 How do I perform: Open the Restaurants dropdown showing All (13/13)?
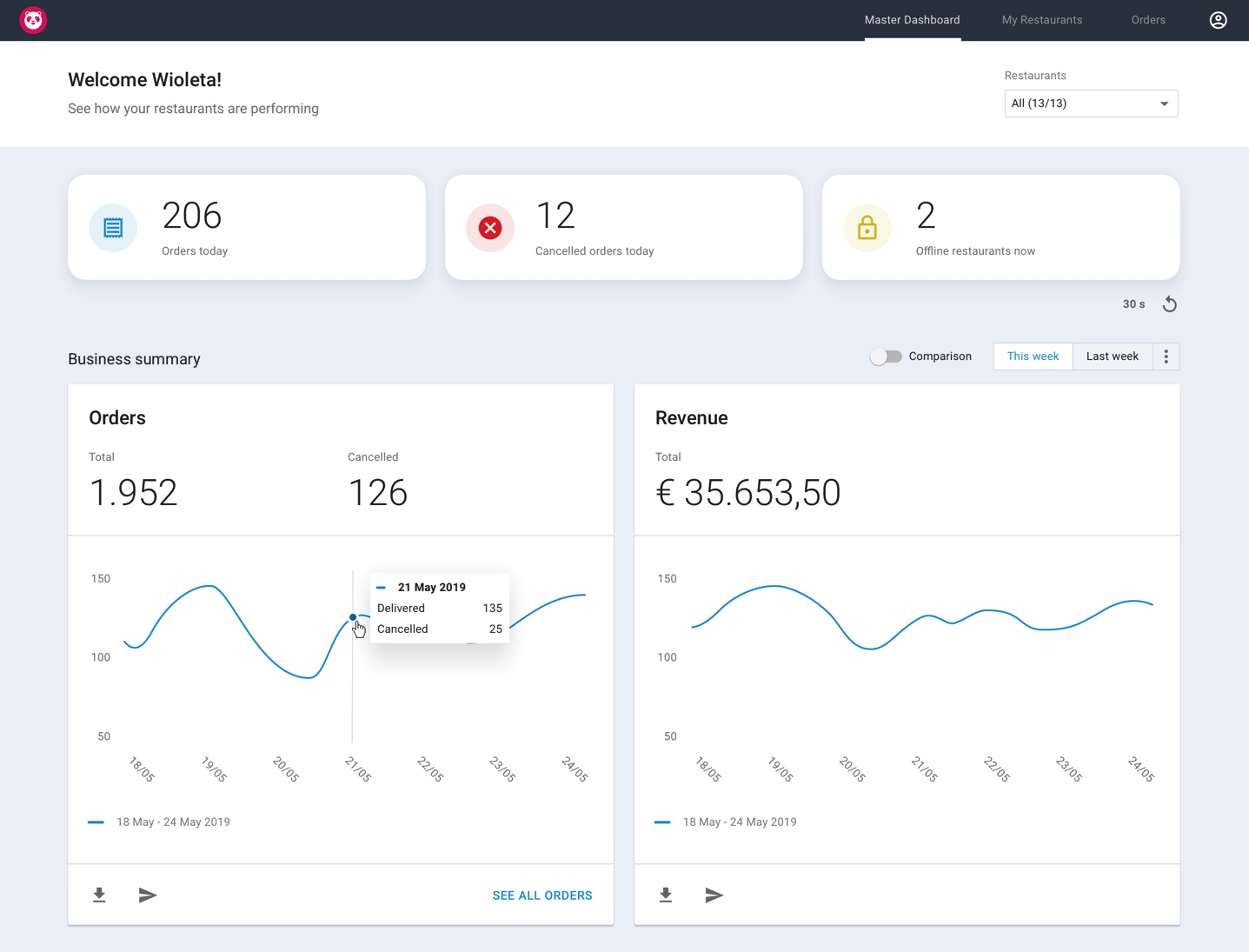1091,103
